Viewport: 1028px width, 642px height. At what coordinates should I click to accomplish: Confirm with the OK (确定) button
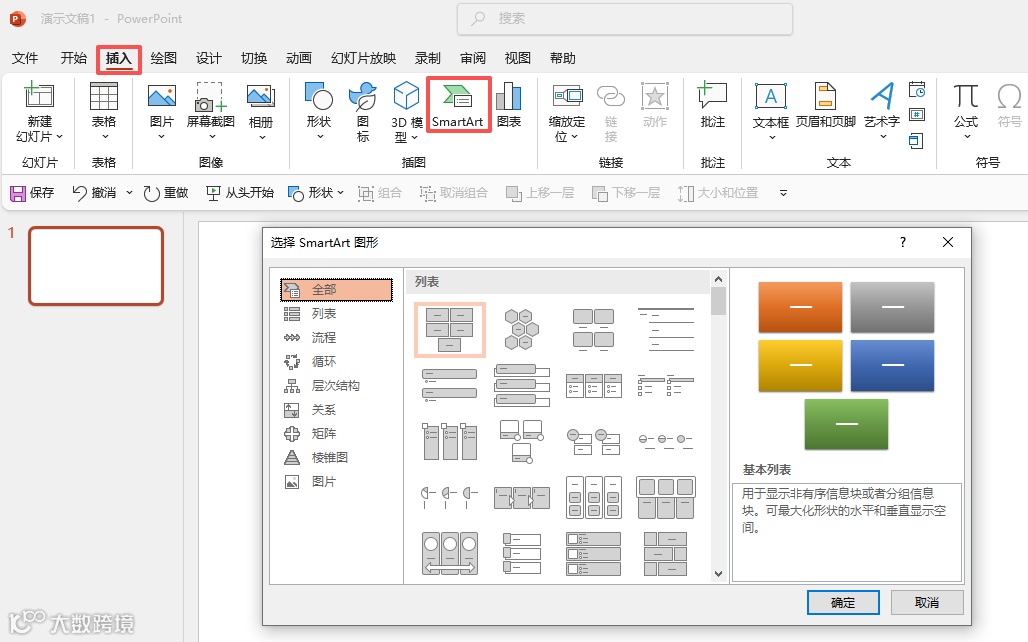(x=843, y=603)
